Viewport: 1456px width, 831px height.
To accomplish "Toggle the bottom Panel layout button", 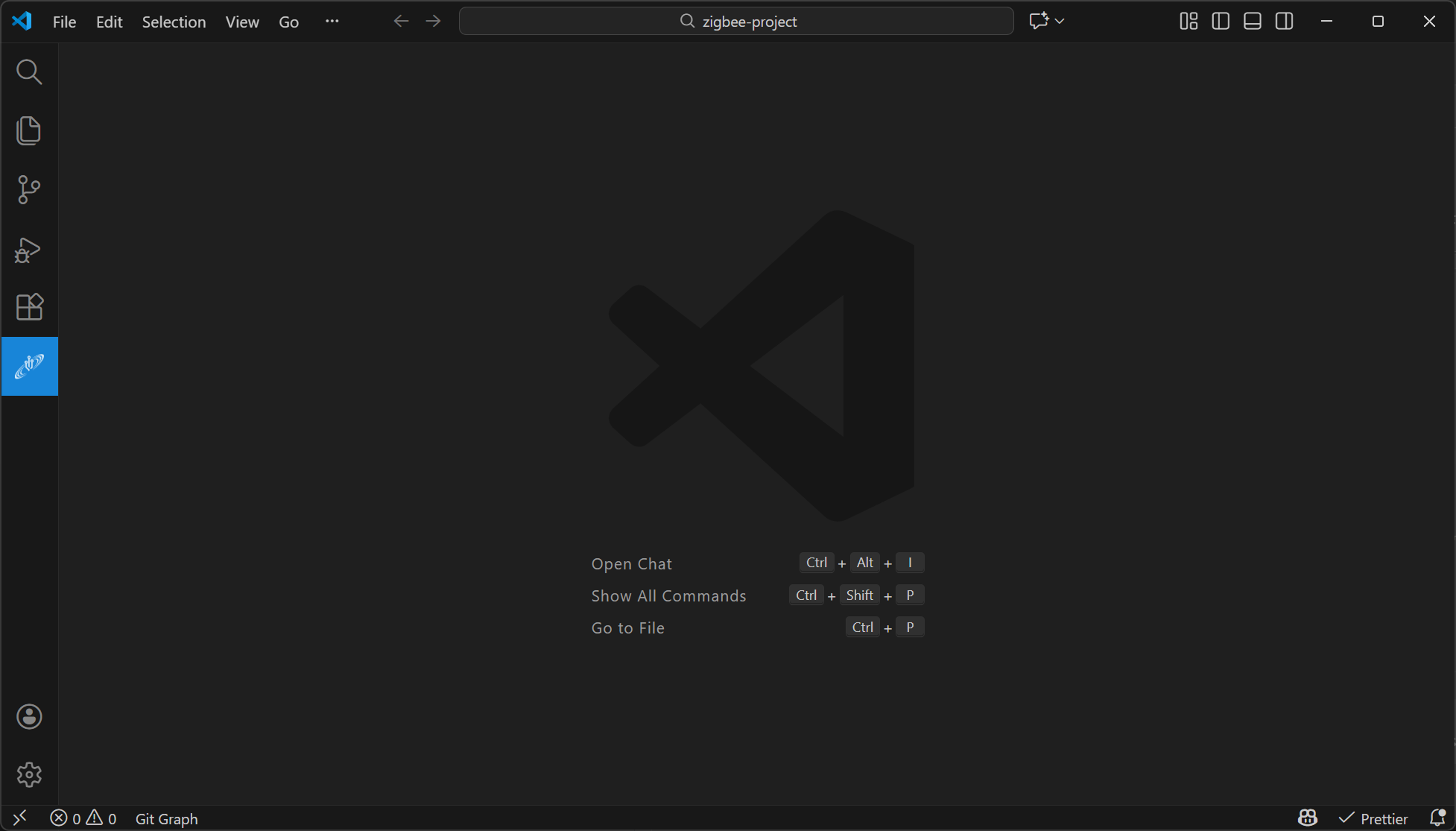I will point(1253,21).
